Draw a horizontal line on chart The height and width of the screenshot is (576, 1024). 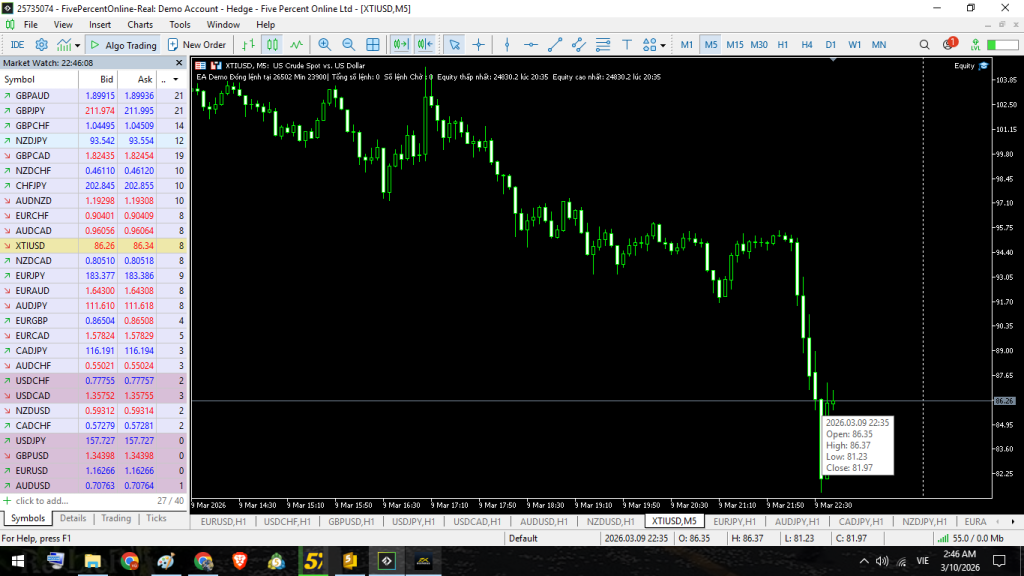(531, 44)
